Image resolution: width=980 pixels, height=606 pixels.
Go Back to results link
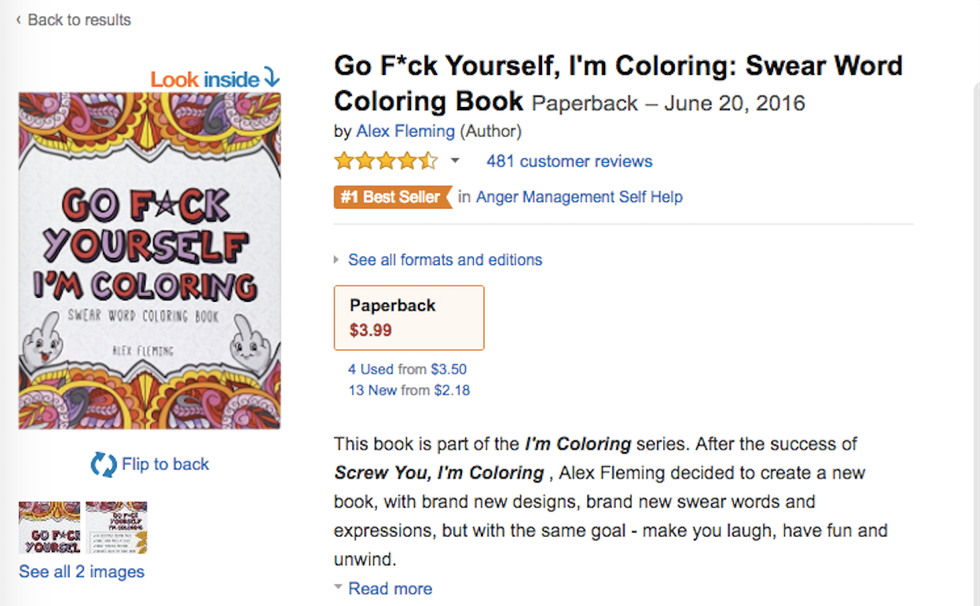[79, 20]
